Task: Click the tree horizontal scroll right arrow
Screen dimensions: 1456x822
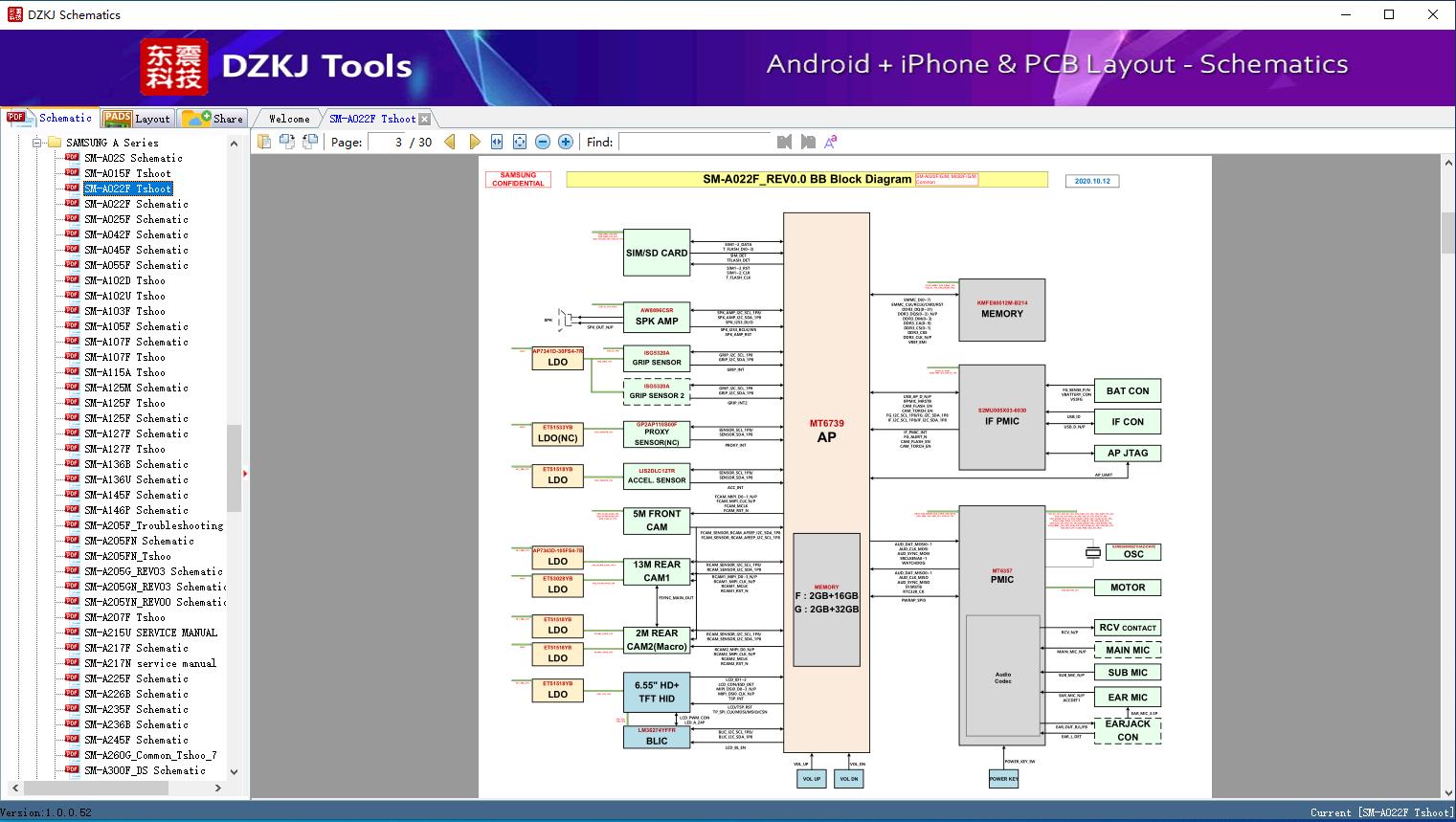Action: 218,788
